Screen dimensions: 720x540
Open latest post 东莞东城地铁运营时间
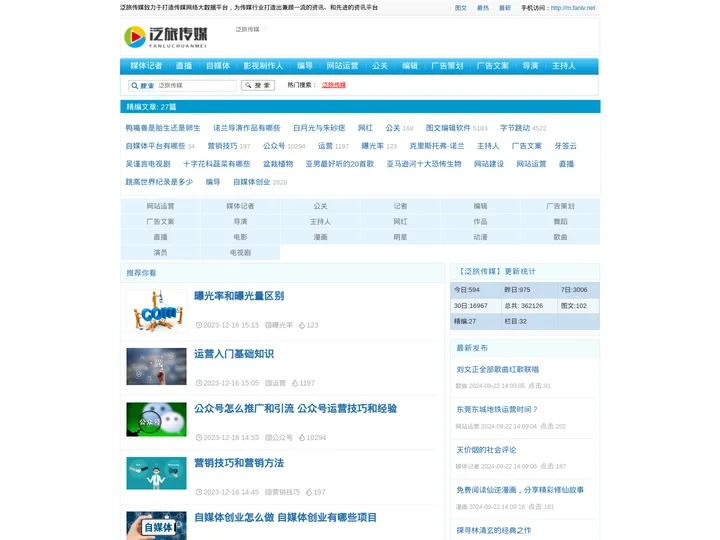tap(497, 409)
